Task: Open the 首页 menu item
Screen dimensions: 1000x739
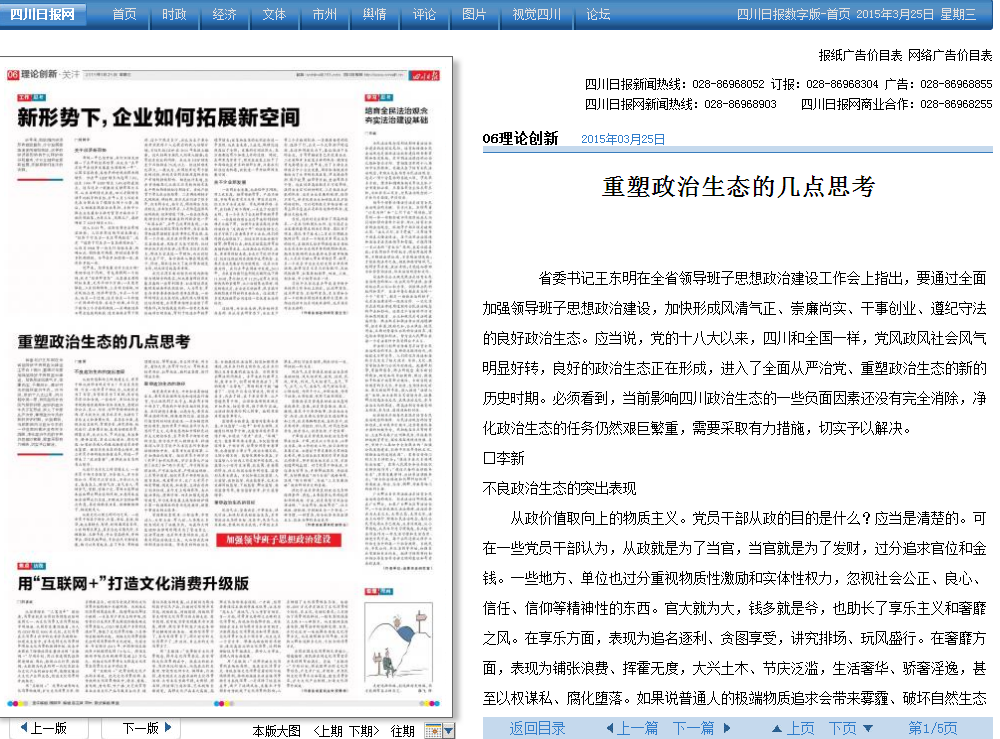Action: 124,14
